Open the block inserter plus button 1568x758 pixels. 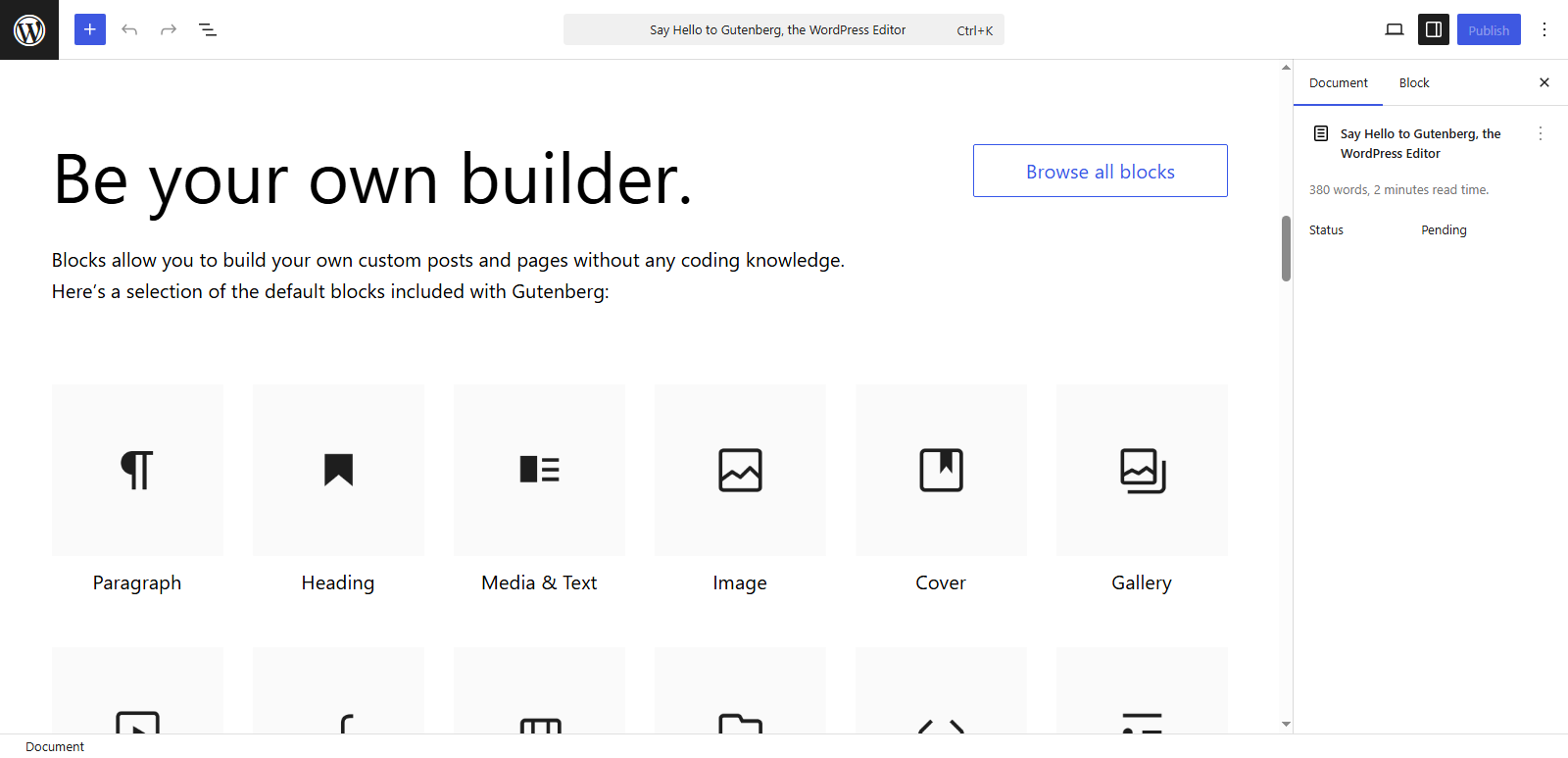(90, 29)
